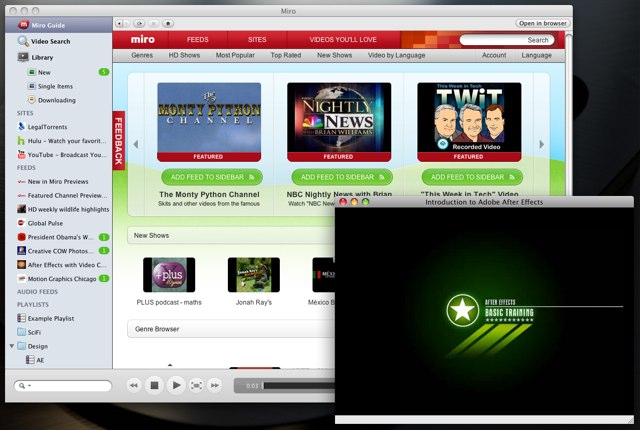640x430 pixels.
Task: Open YouTube site in sidebar
Action: click(58, 155)
